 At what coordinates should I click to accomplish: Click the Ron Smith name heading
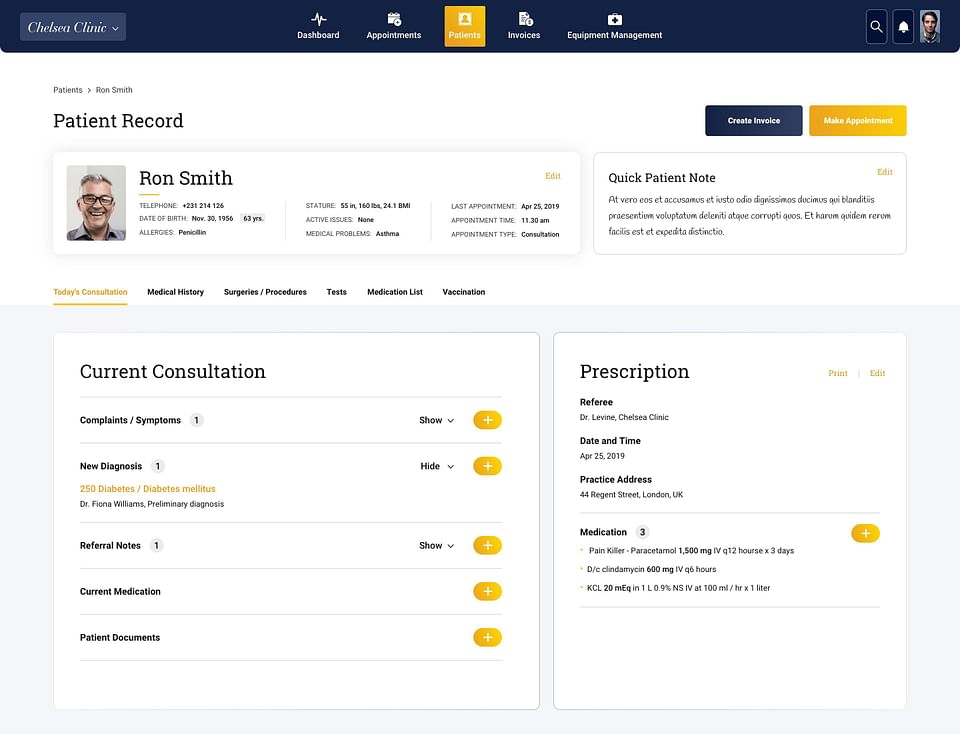pos(186,178)
